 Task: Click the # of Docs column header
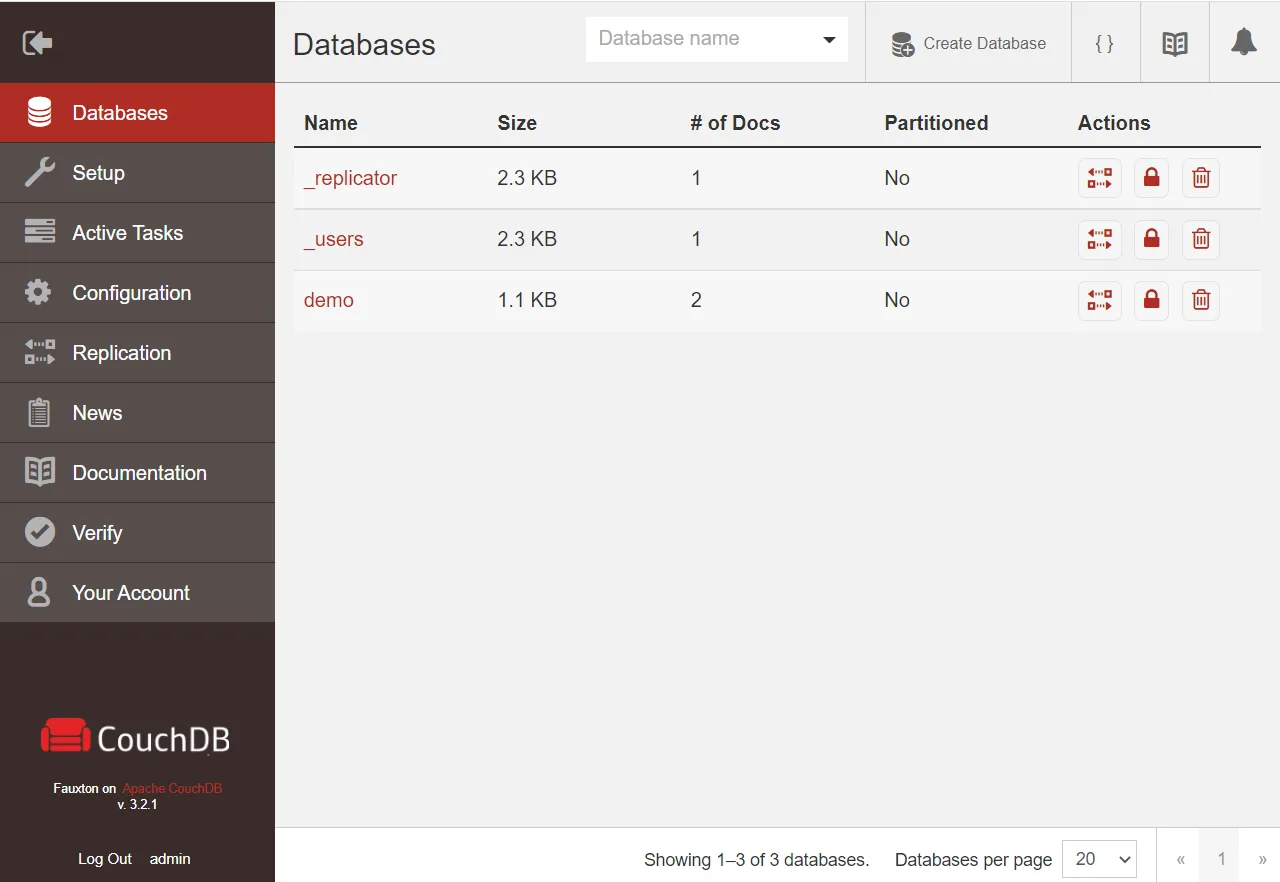[735, 123]
